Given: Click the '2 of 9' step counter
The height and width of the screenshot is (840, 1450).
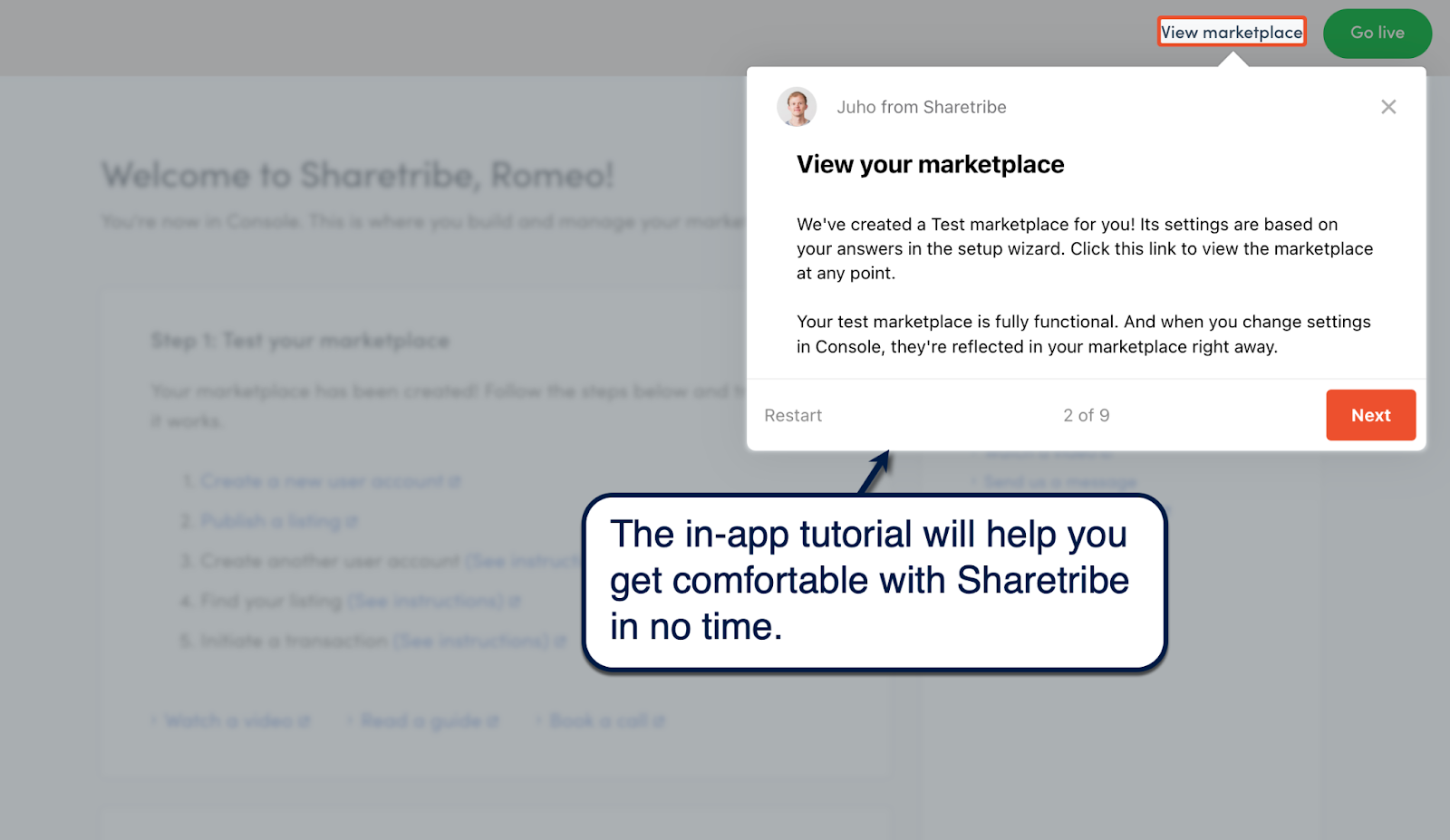Looking at the screenshot, I should 1086,416.
